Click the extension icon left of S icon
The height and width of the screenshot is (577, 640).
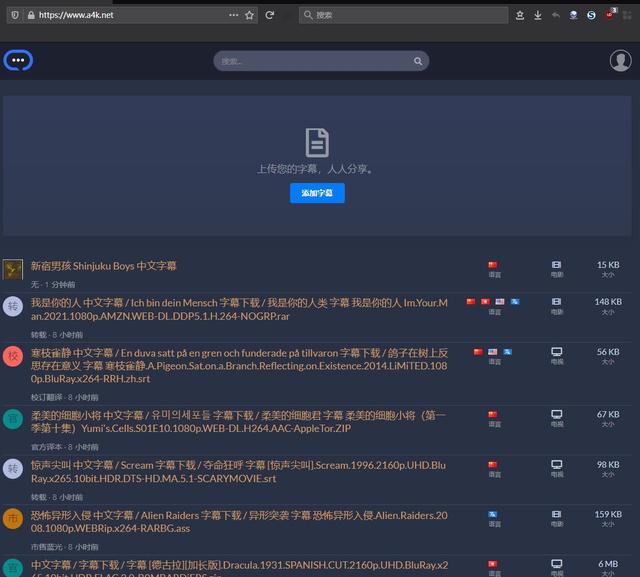tap(573, 16)
